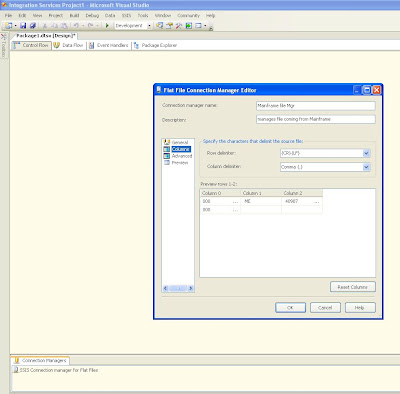Click the Paste clipboard icon
The width and height of the screenshot is (400, 394).
click(x=64, y=25)
